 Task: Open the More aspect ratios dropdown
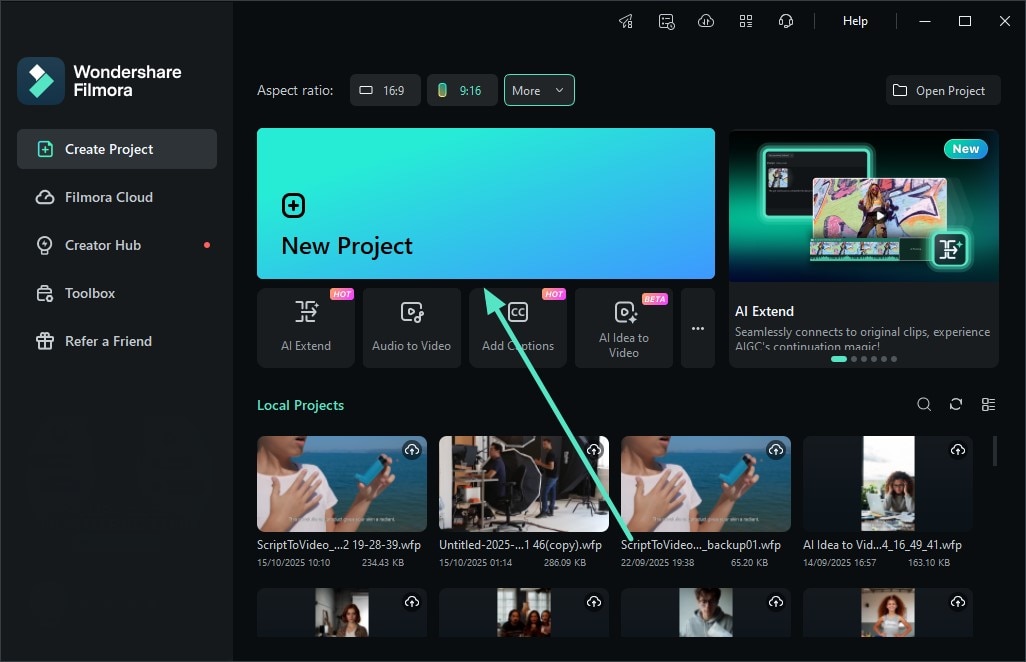[x=539, y=90]
